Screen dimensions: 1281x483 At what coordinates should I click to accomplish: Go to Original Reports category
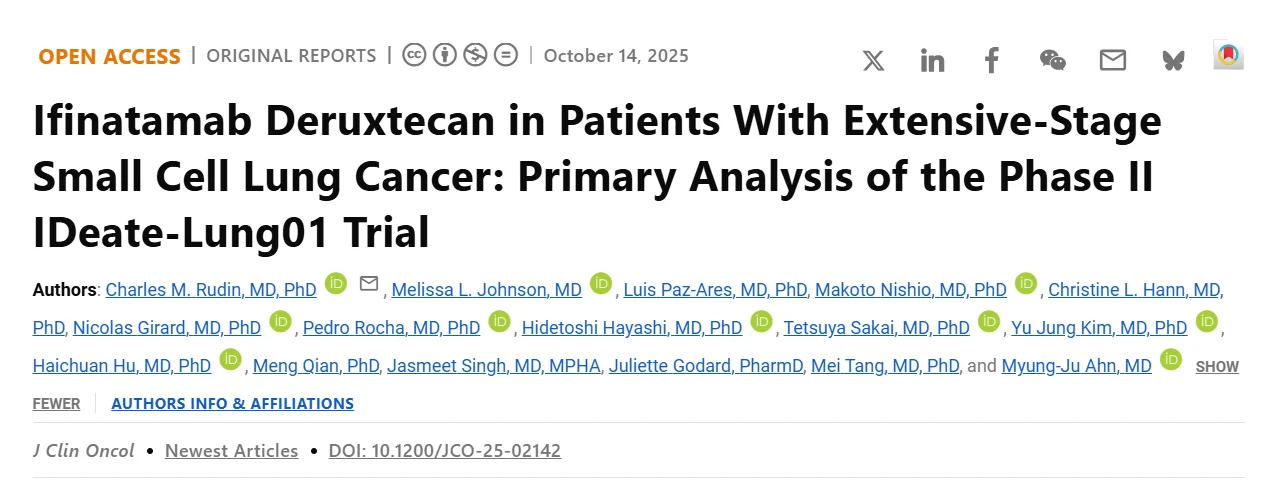pos(291,56)
